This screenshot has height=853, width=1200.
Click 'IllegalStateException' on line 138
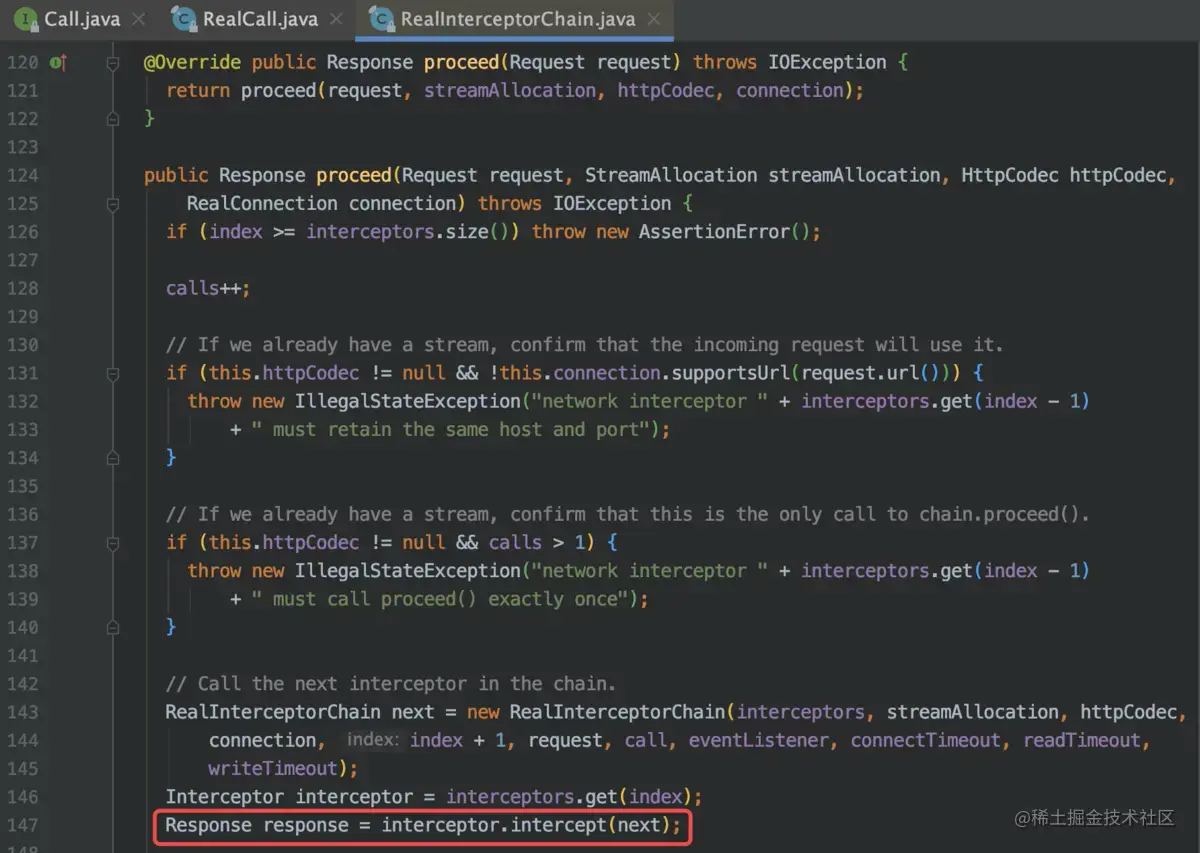[x=408, y=571]
